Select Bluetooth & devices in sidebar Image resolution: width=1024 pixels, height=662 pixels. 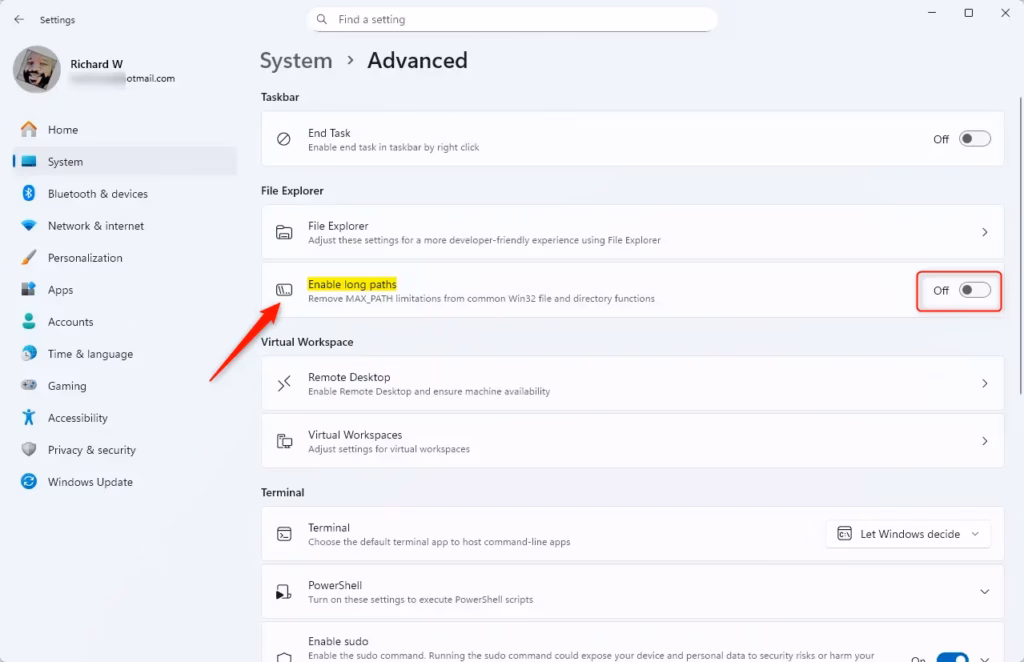pyautogui.click(x=124, y=193)
